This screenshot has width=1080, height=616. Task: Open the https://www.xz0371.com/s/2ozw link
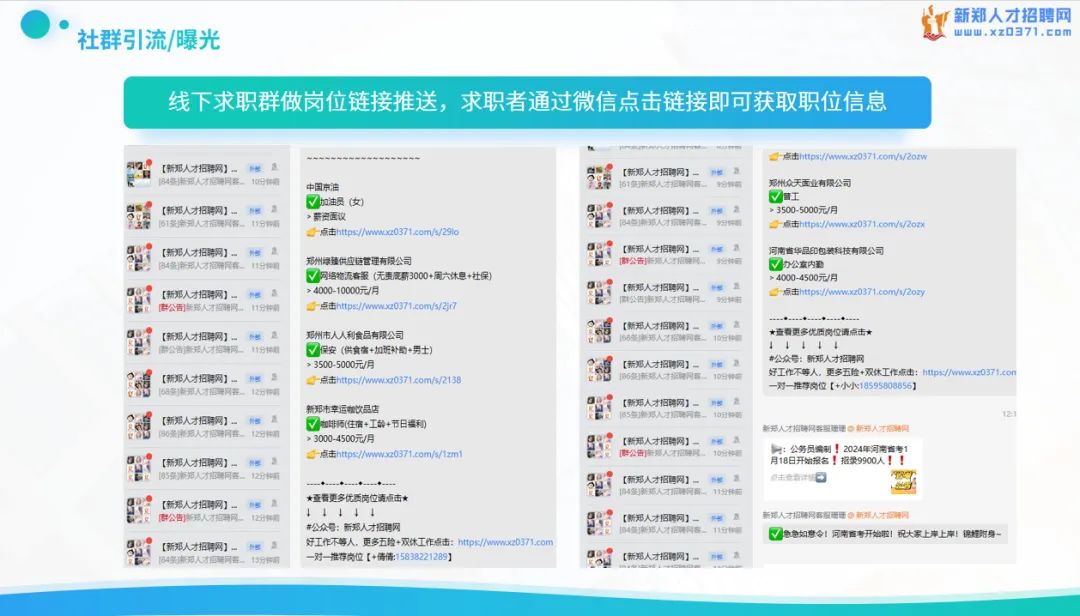[863, 156]
